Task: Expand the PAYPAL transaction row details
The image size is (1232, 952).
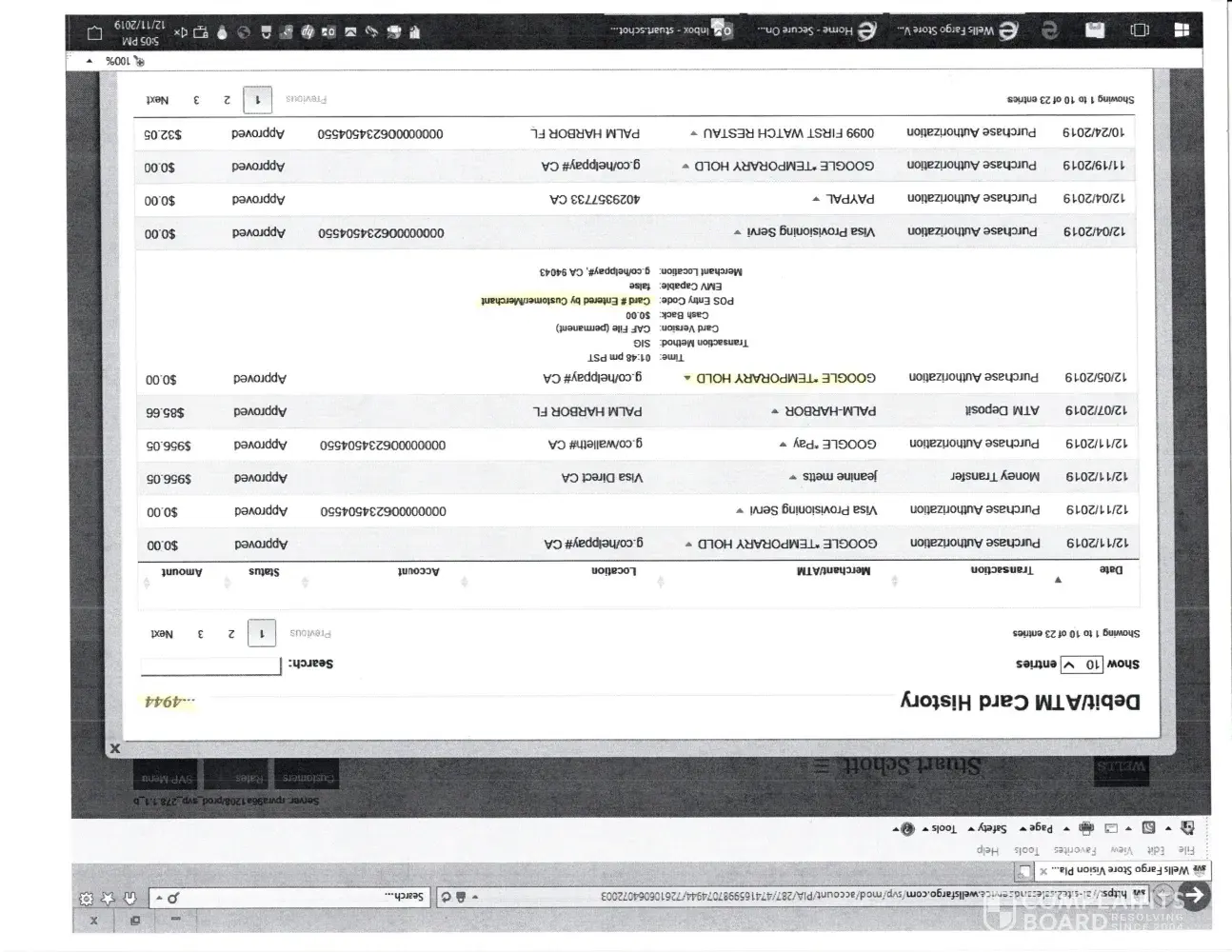Action: pos(816,200)
